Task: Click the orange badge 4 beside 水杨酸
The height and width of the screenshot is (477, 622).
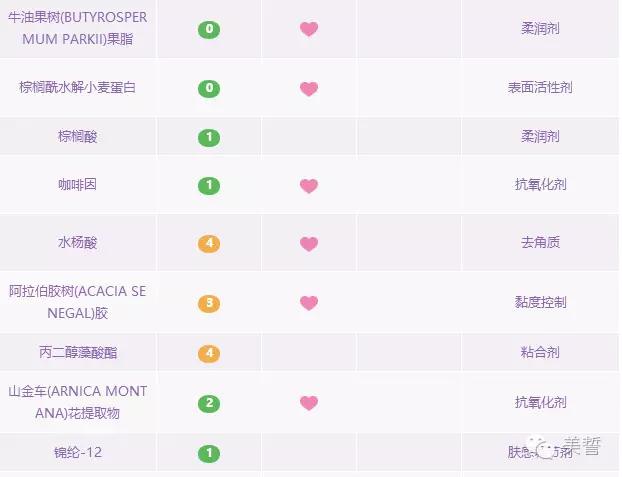Action: click(x=209, y=243)
